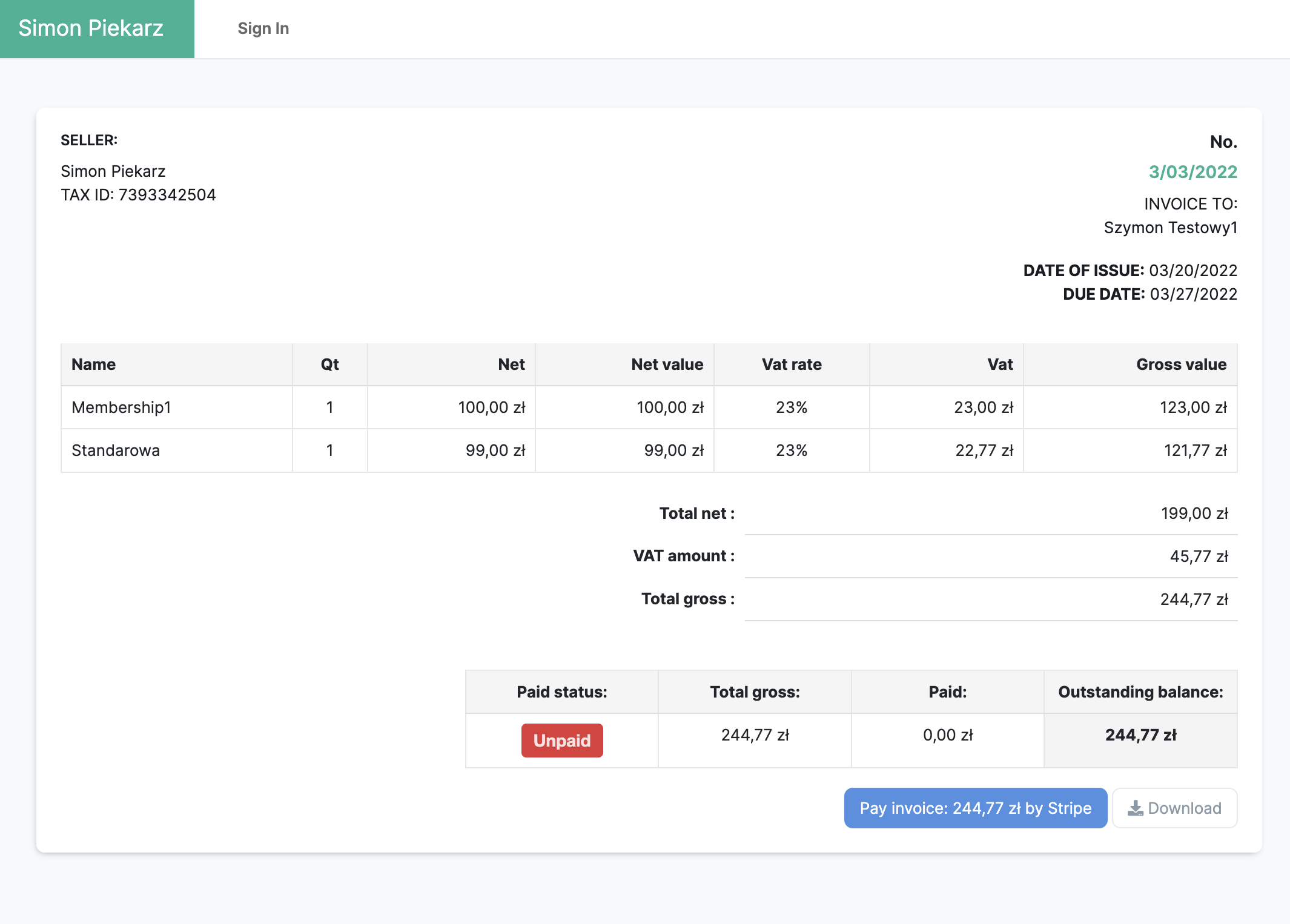Click the Simon Piekarz brand logo

pos(91,28)
